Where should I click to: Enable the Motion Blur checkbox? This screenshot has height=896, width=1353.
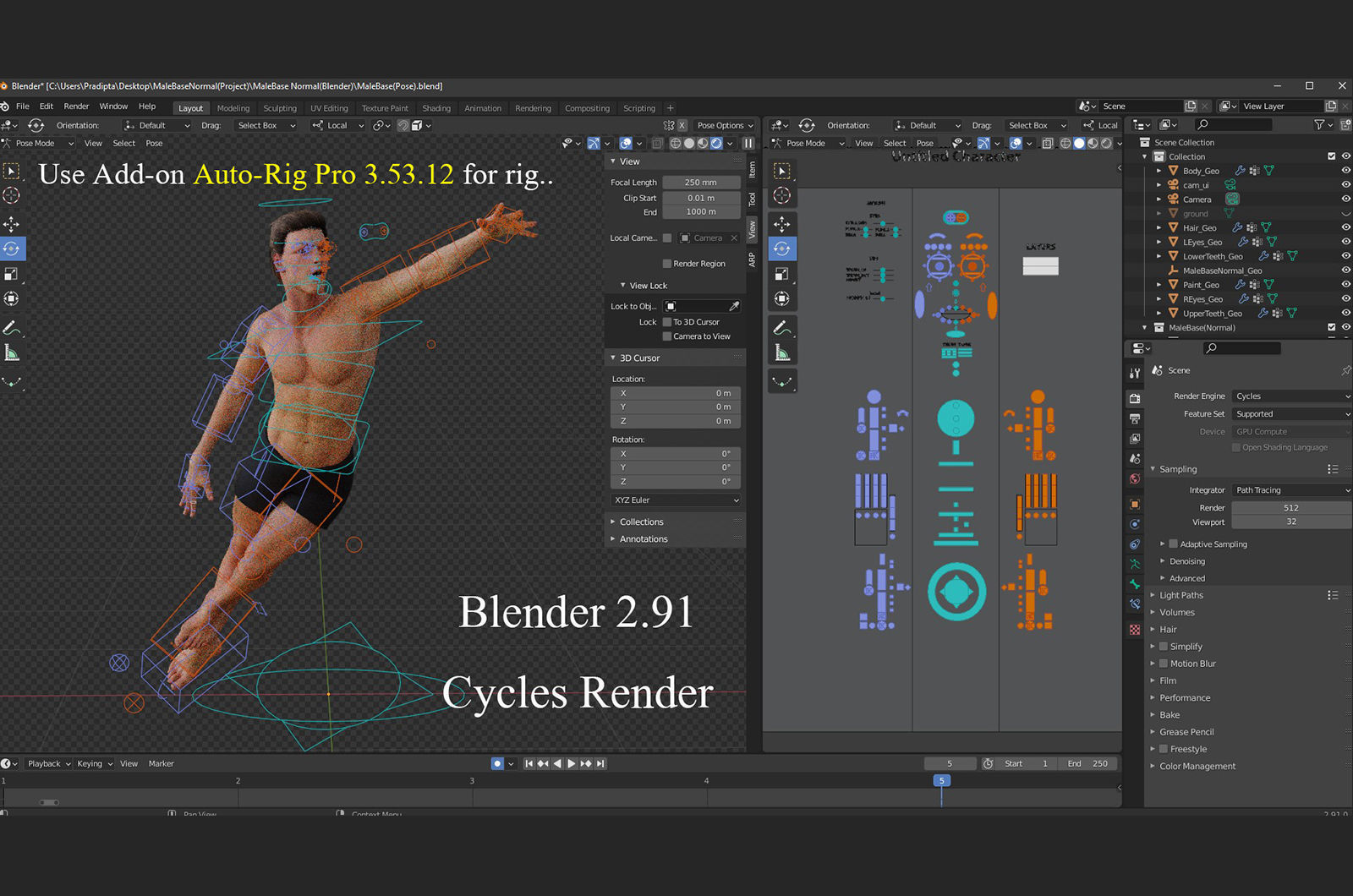point(1164,664)
